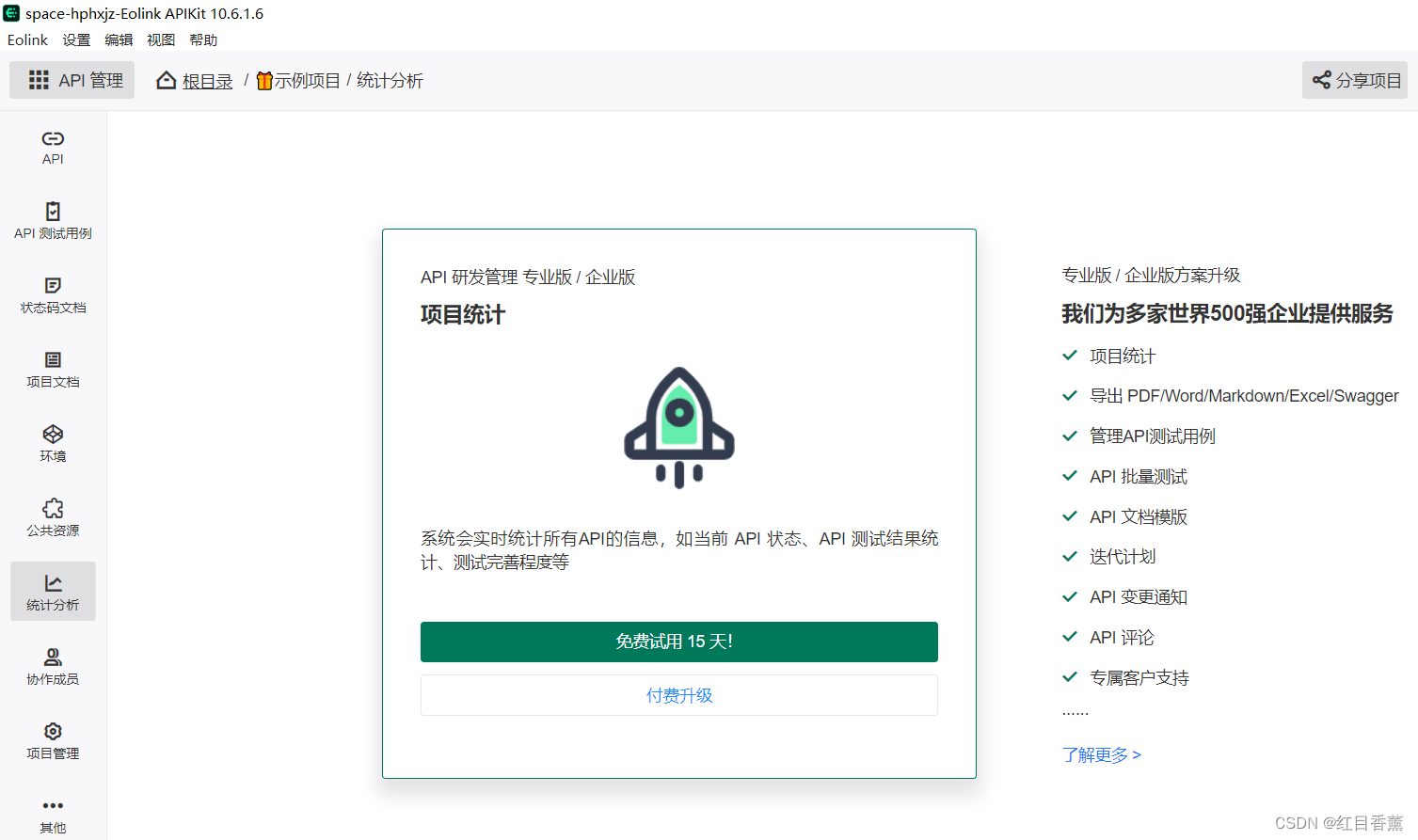This screenshot has height=840, width=1418.
Task: Open 状态码文档 in the sidebar
Action: point(53,295)
